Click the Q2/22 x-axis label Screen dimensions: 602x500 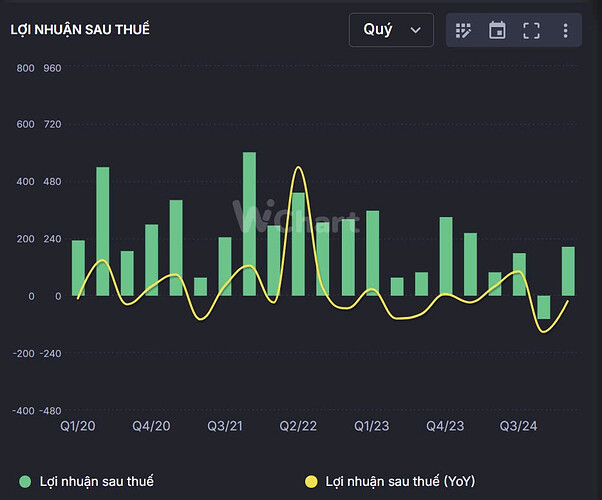[298, 426]
